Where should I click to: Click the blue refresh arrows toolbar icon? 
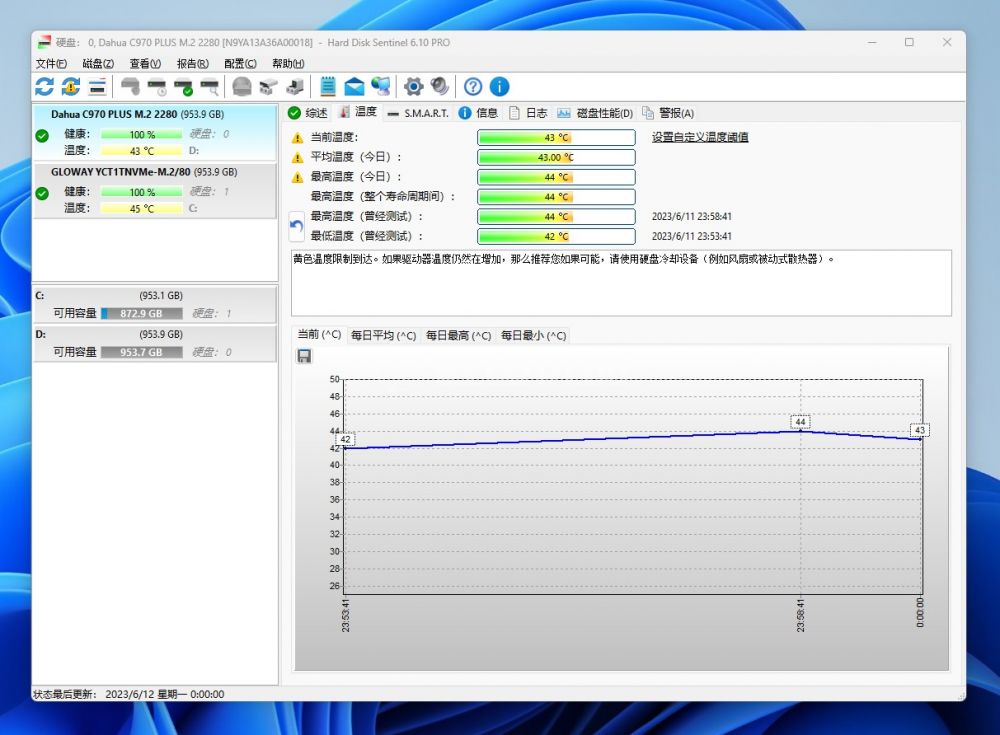point(44,86)
